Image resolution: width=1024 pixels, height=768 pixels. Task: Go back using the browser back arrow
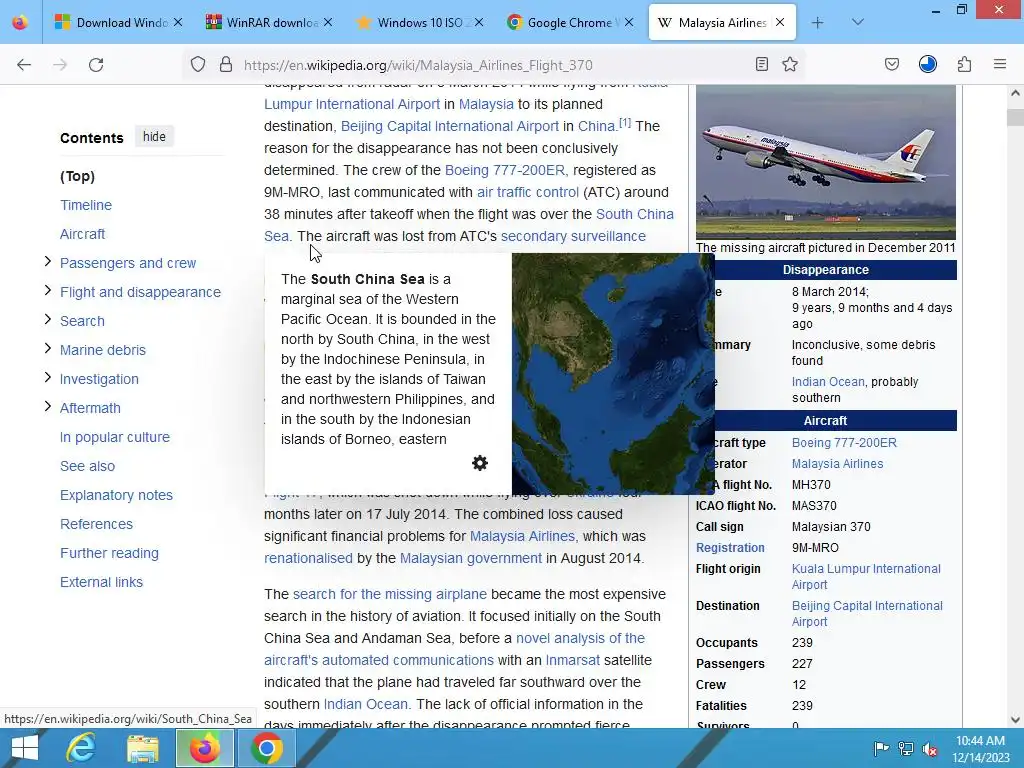pos(24,65)
